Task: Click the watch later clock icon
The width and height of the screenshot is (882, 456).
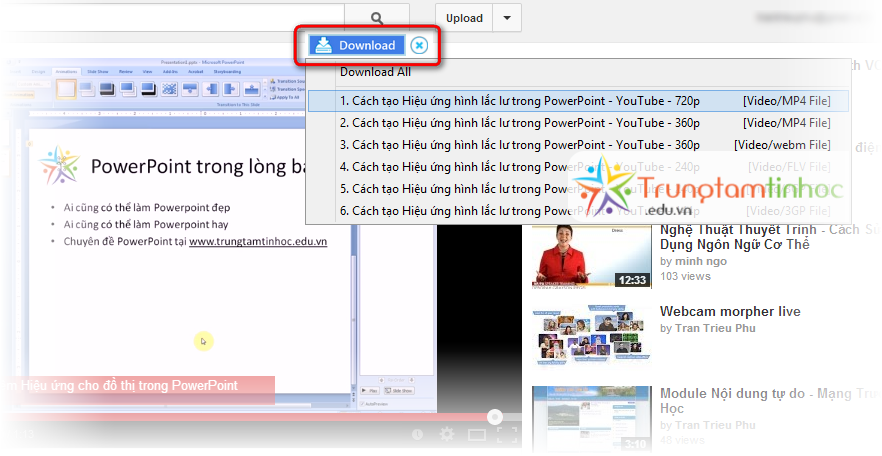Action: pyautogui.click(x=417, y=434)
